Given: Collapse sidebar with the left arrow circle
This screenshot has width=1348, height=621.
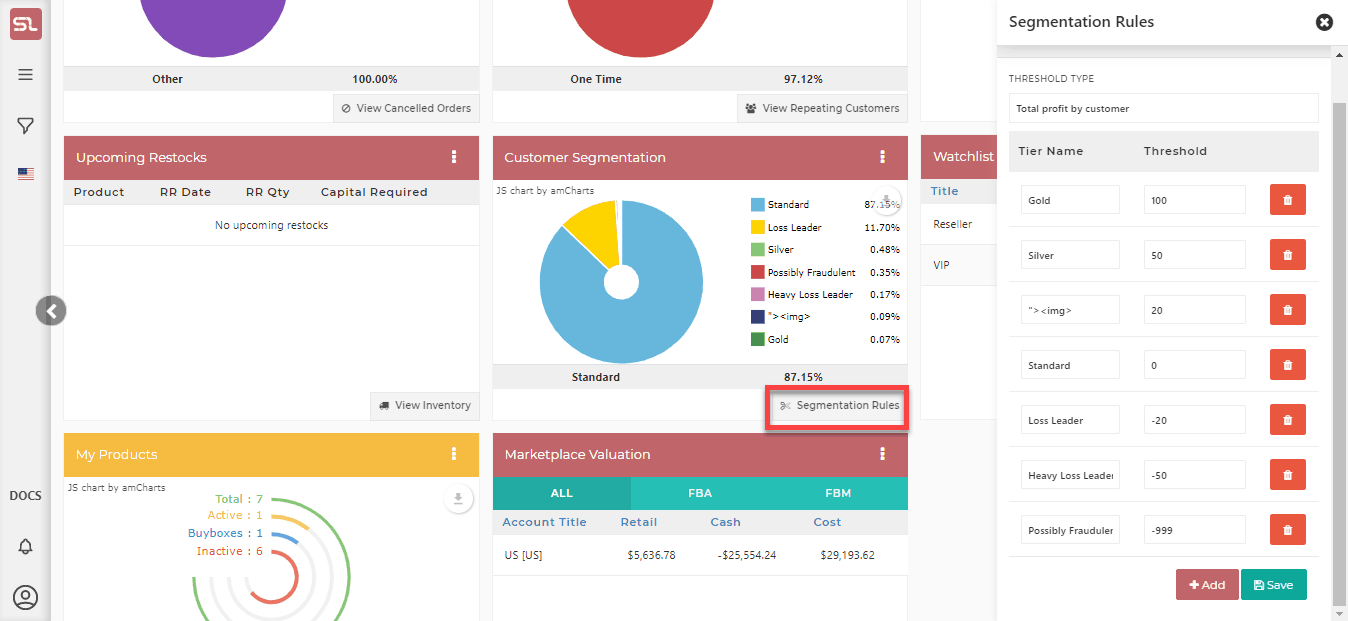Looking at the screenshot, I should [51, 311].
